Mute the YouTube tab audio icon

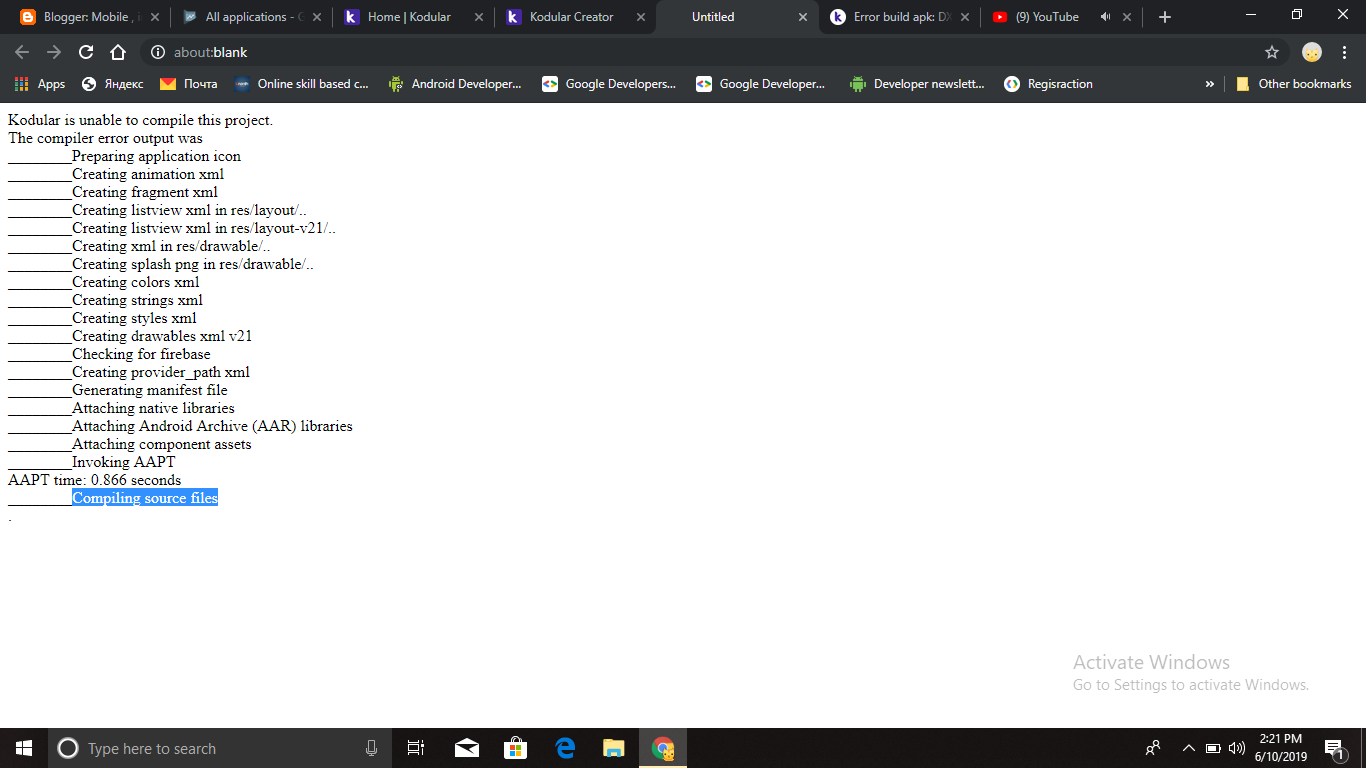tap(1105, 17)
